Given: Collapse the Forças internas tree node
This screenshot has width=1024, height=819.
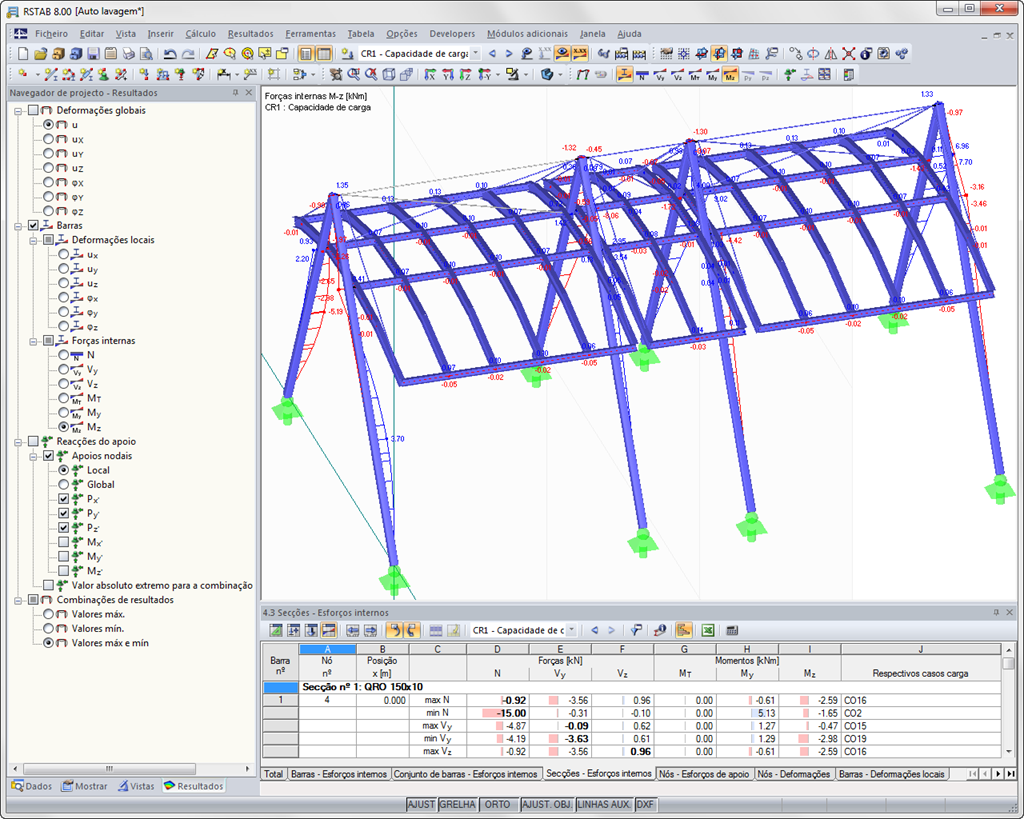Looking at the screenshot, I should (33, 340).
